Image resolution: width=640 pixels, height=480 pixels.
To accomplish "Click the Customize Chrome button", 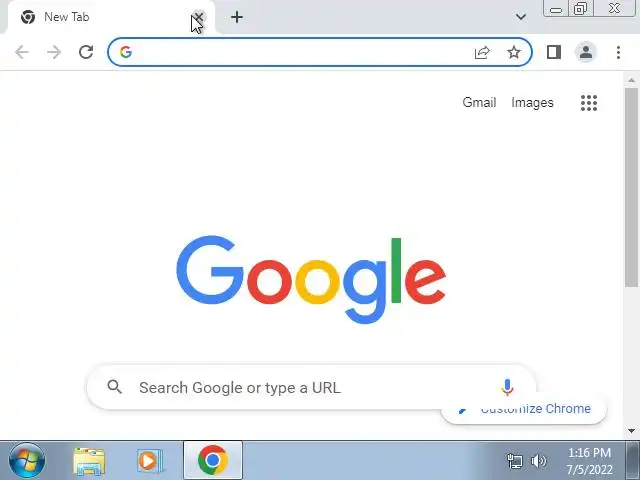I will (524, 409).
